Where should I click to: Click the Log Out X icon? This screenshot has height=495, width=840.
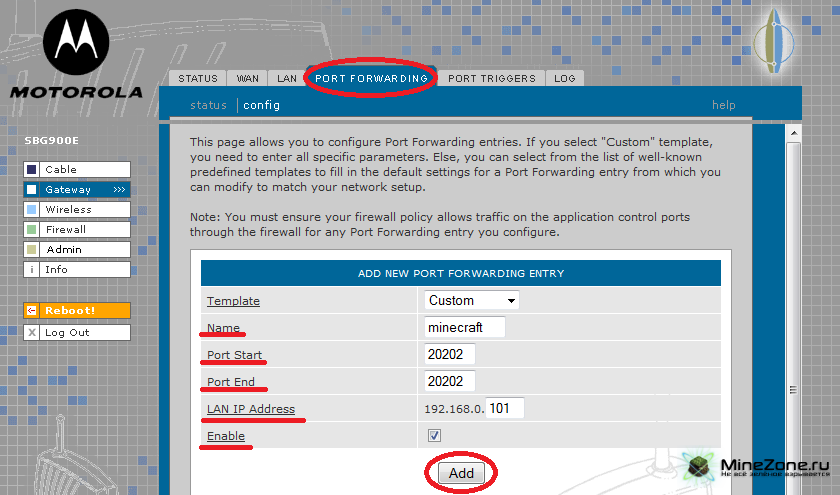[x=32, y=333]
